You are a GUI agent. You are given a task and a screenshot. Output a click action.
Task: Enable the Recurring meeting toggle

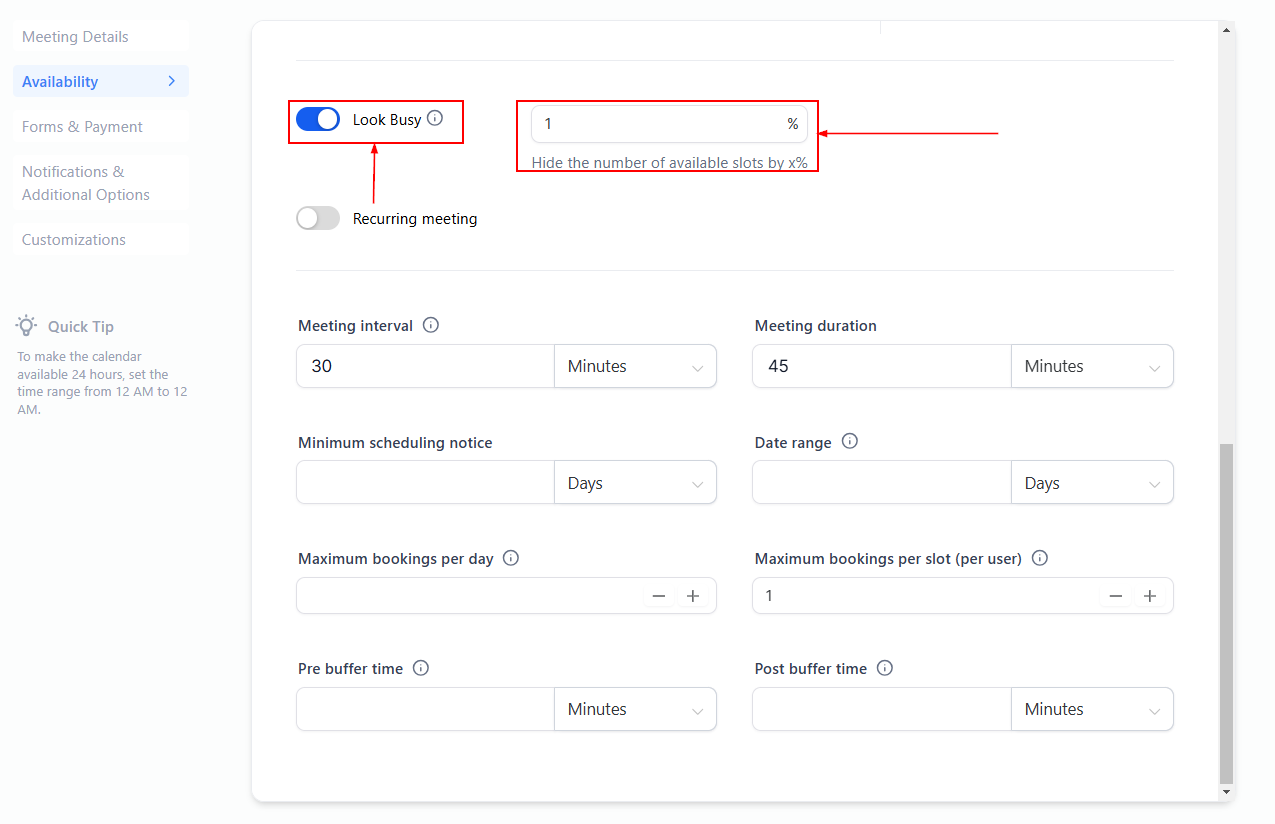click(x=318, y=218)
